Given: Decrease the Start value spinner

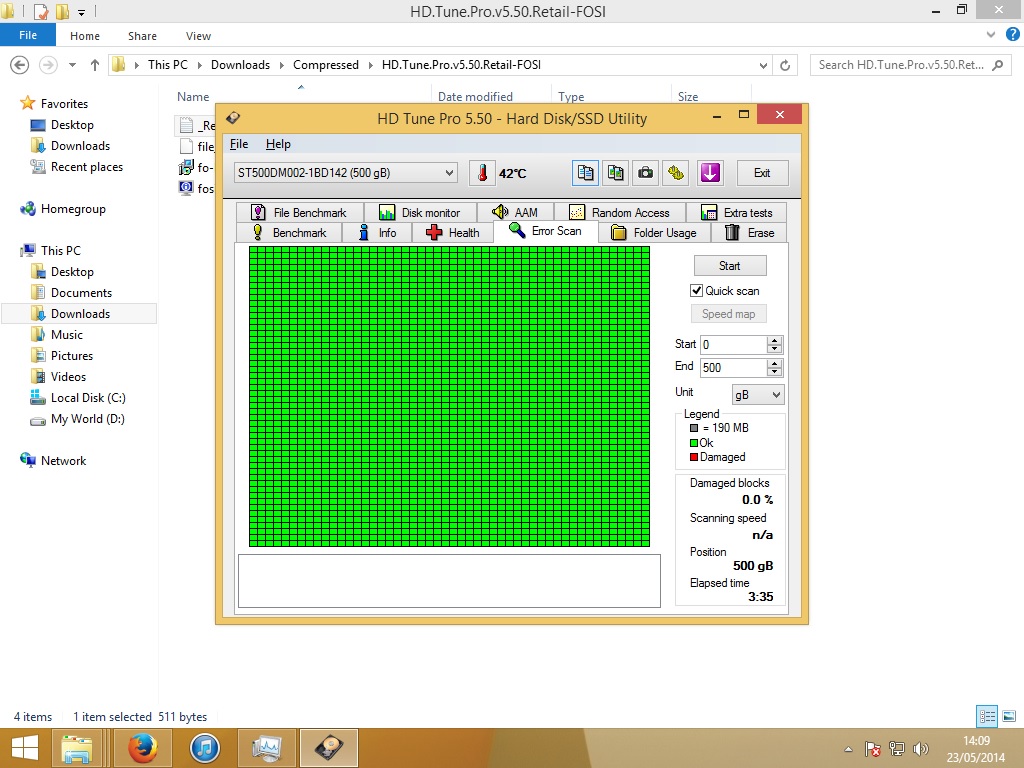Looking at the screenshot, I should (x=775, y=349).
